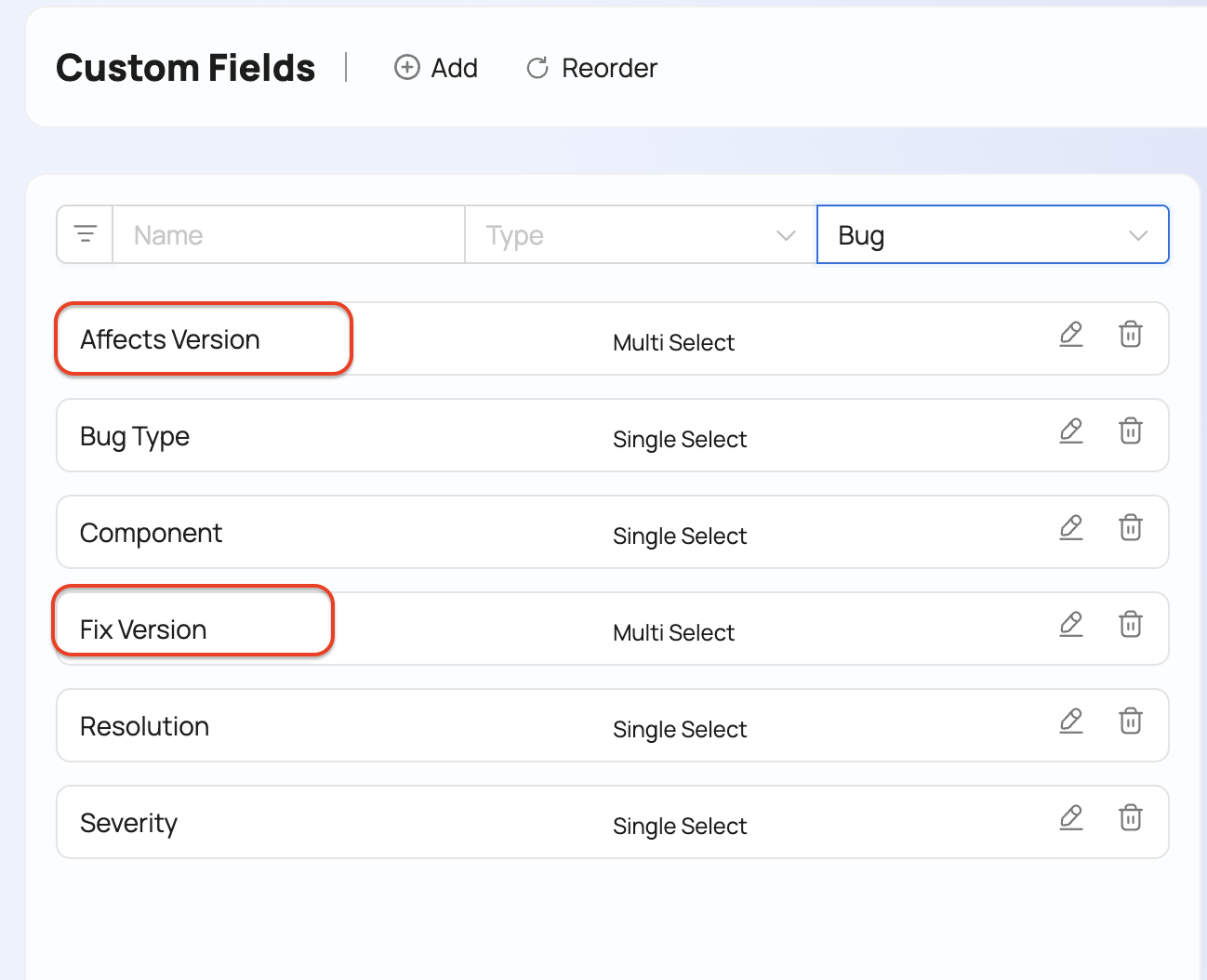Open editor for Component field
This screenshot has width=1207, height=980.
point(1071,528)
